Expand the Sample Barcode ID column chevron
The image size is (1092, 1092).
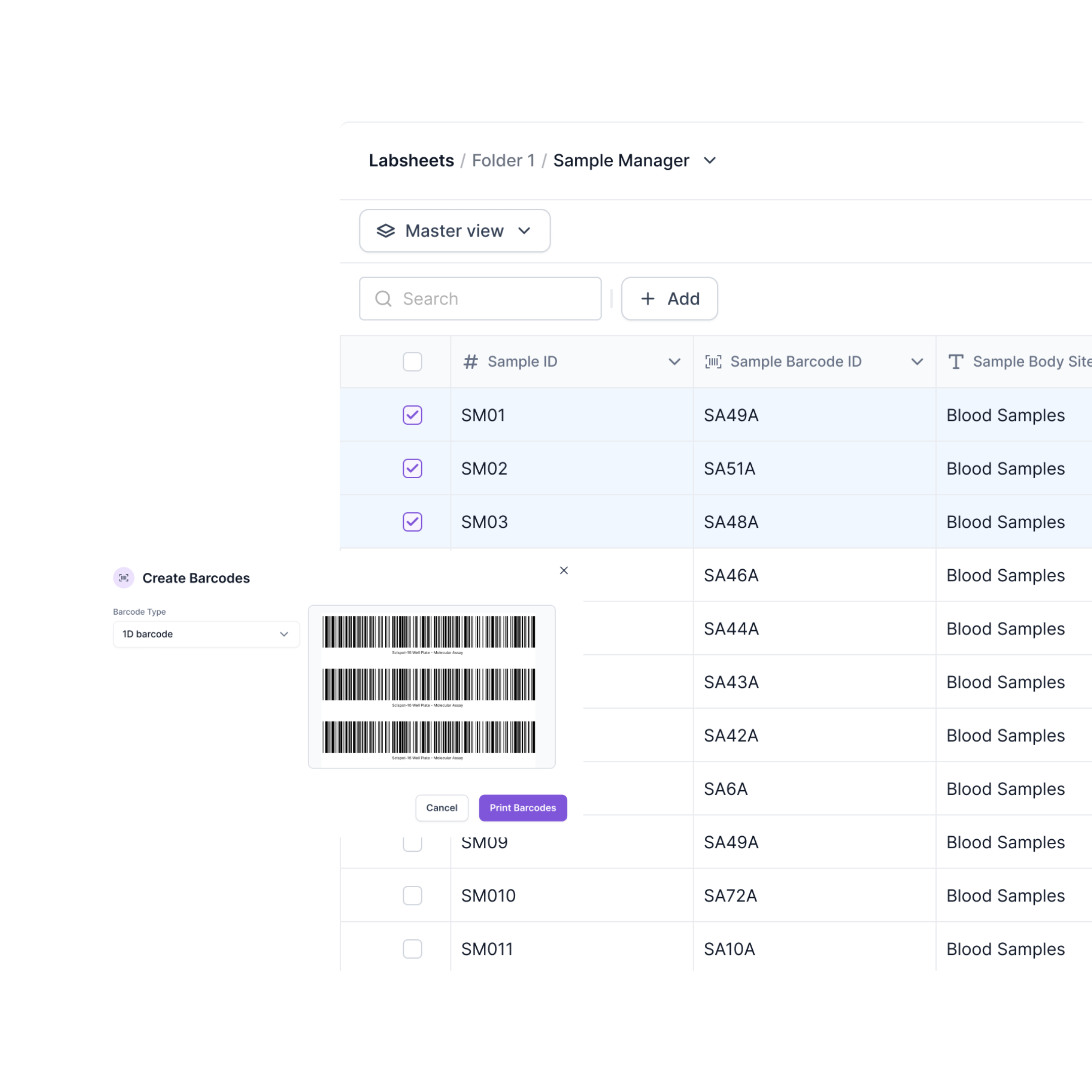(x=917, y=362)
